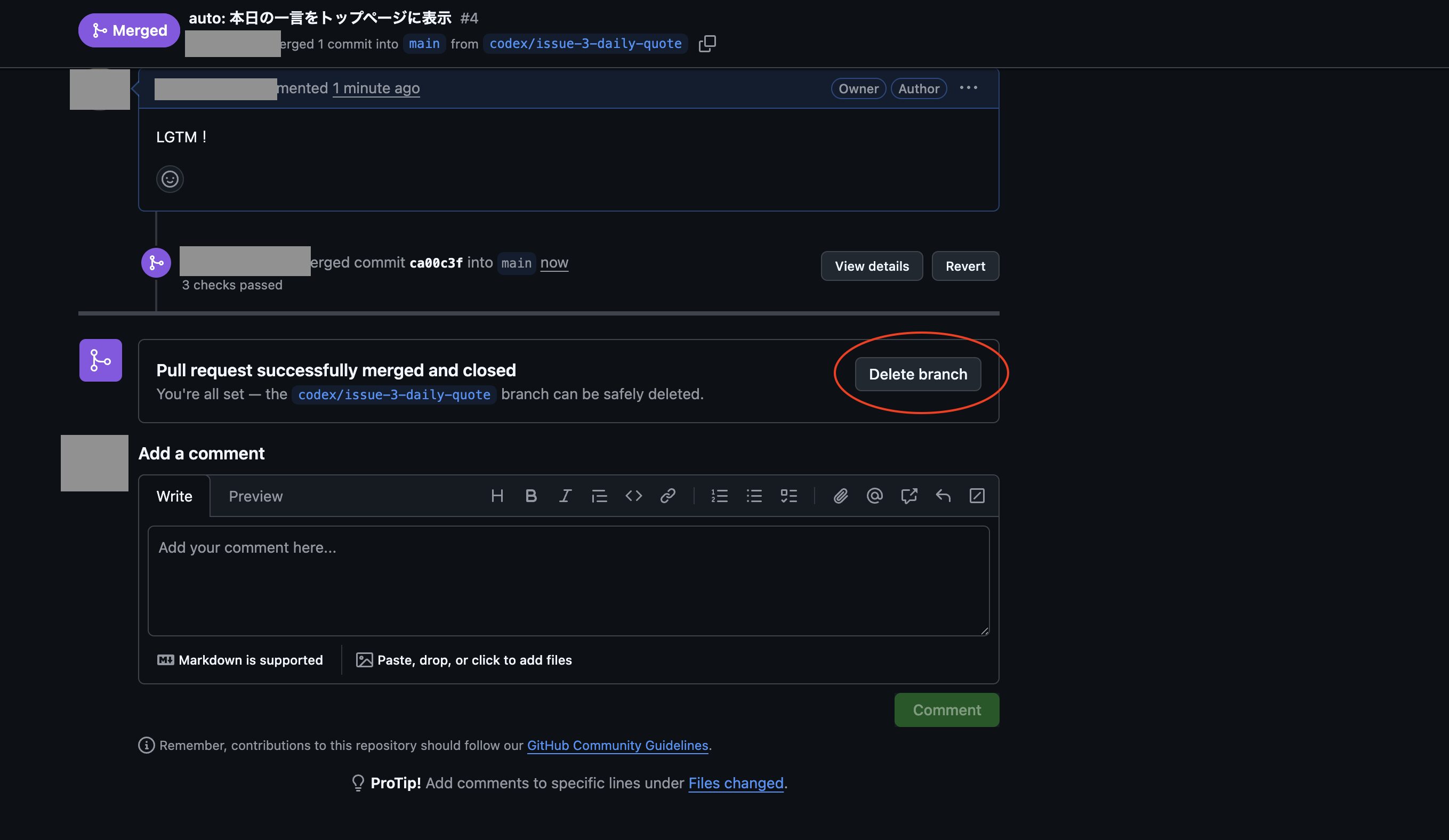This screenshot has height=840, width=1449.
Task: Attach files with the paperclip icon
Action: [840, 496]
